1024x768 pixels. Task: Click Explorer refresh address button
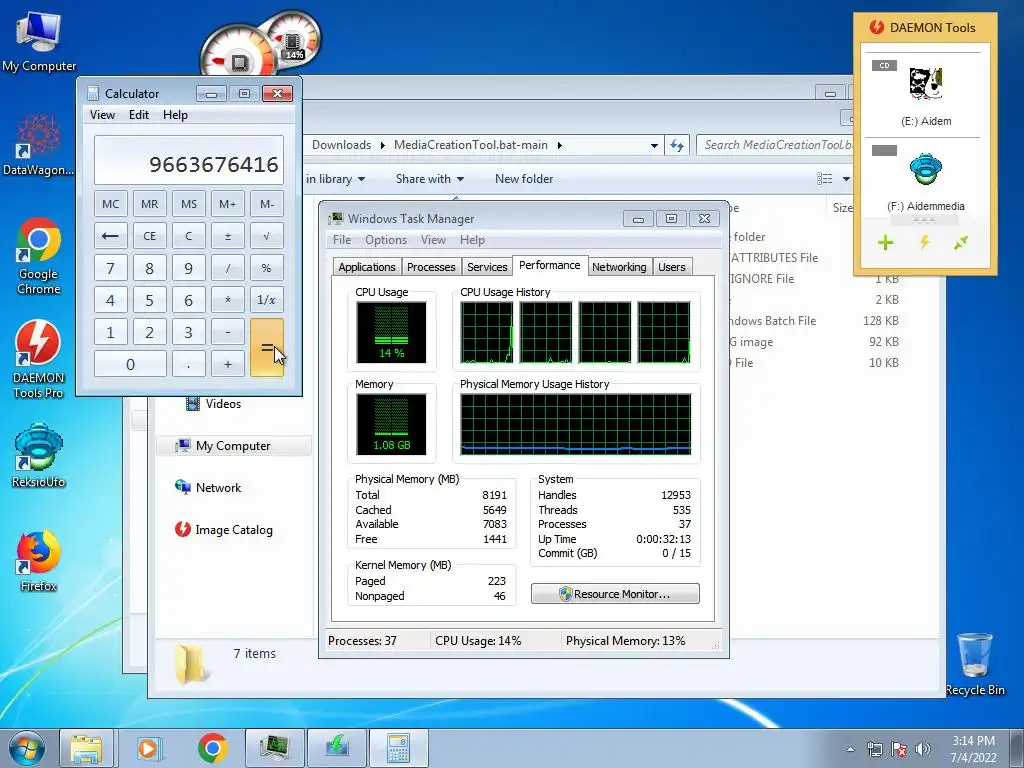pos(677,146)
